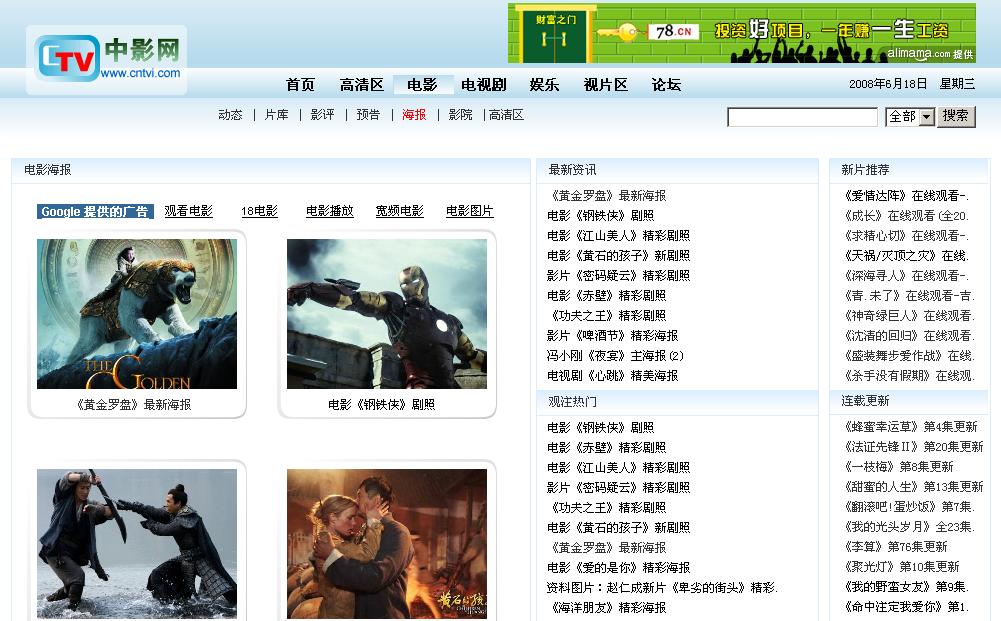Click the 搜索 search button
The width and height of the screenshot is (1001, 621).
pyautogui.click(x=956, y=116)
